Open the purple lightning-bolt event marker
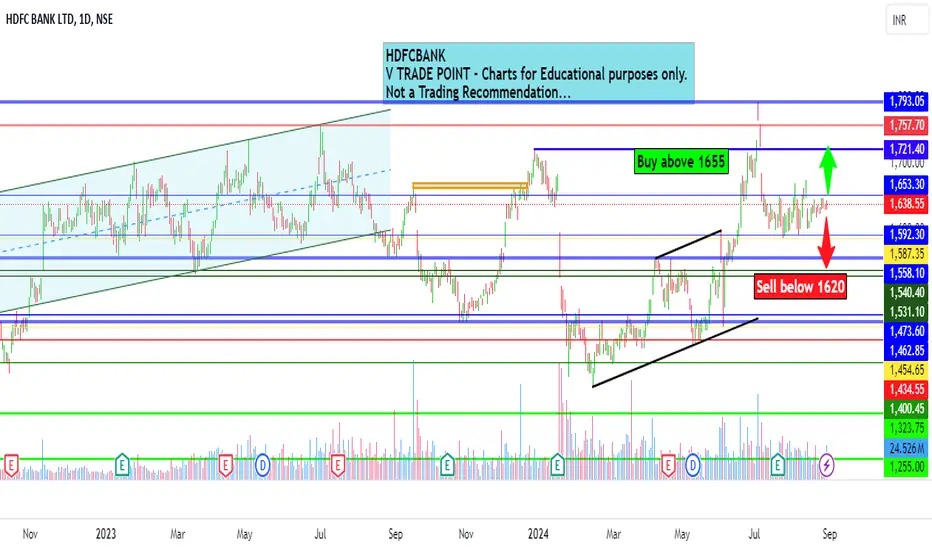This screenshot has width=932, height=550. point(826,465)
